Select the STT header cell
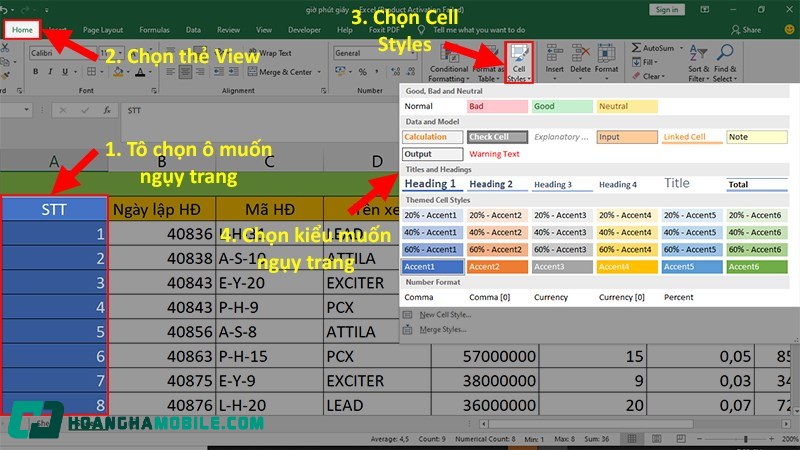Viewport: 800px width, 450px height. pyautogui.click(x=54, y=209)
